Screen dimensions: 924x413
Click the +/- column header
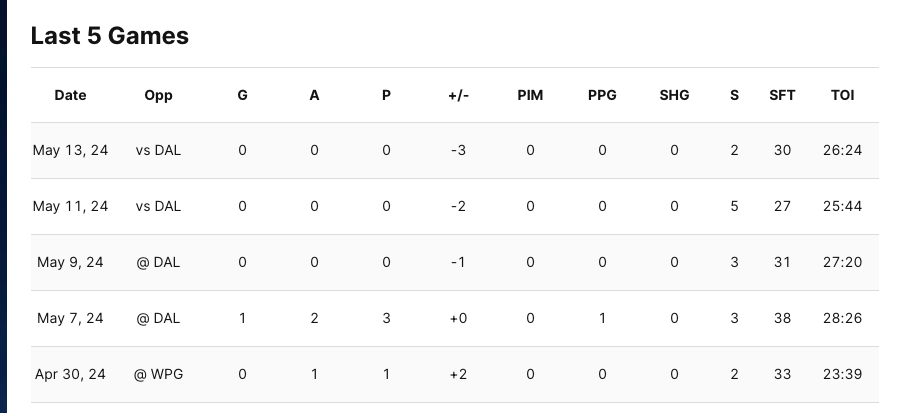tap(458, 96)
